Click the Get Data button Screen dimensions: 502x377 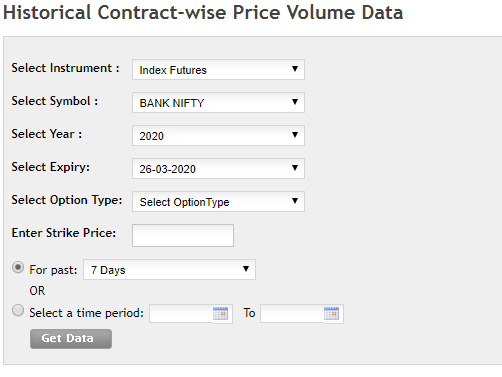coord(71,339)
